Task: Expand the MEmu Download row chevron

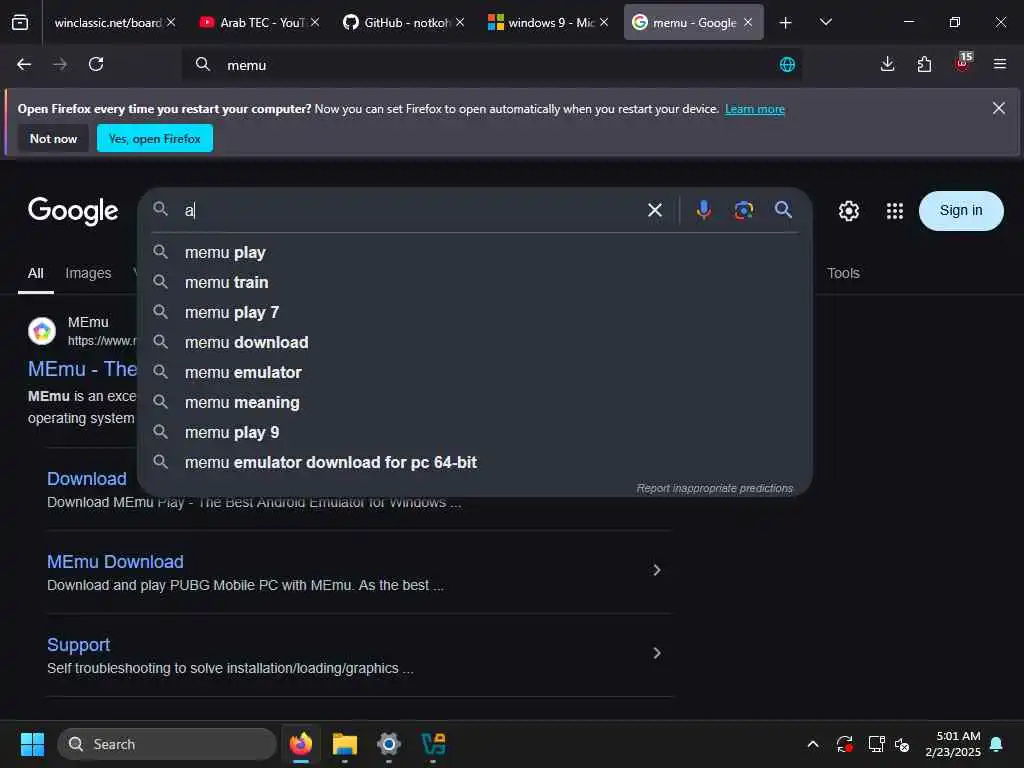Action: pos(656,570)
